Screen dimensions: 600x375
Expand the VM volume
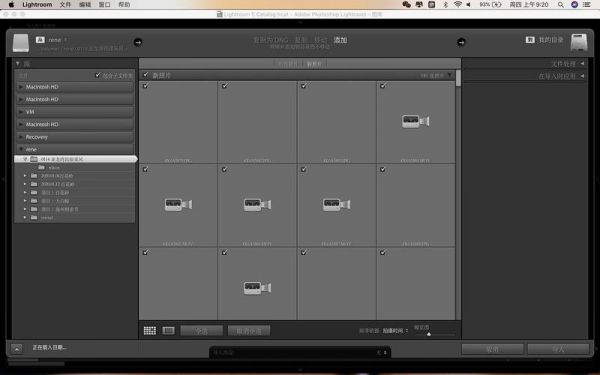pyautogui.click(x=21, y=112)
